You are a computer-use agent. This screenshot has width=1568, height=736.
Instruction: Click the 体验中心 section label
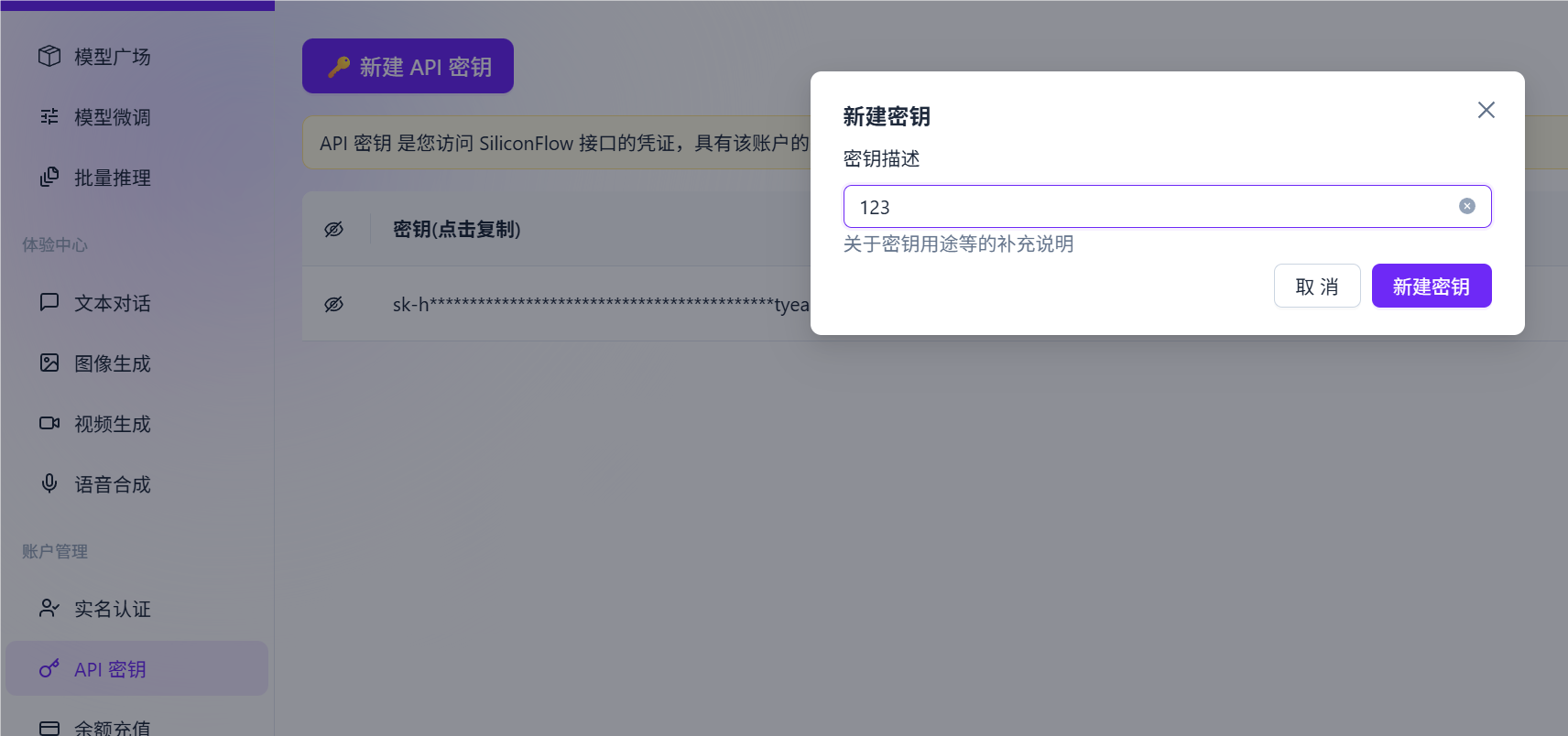tap(55, 244)
